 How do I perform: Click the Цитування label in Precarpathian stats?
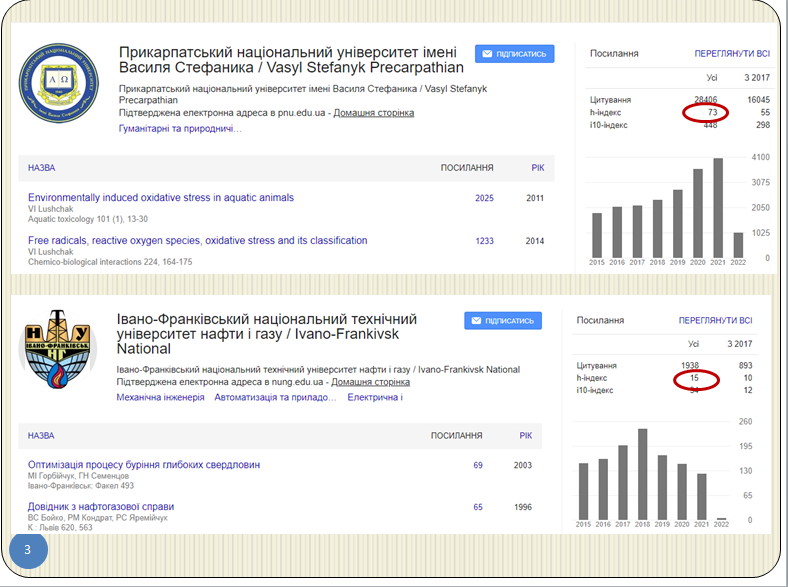tap(610, 100)
